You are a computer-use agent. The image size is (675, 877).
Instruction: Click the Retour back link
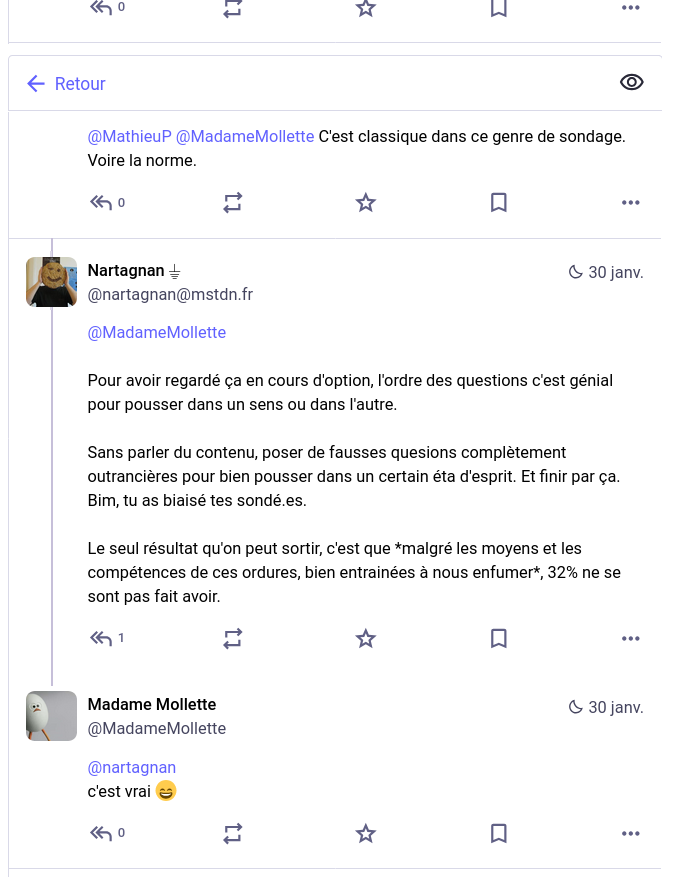(67, 84)
